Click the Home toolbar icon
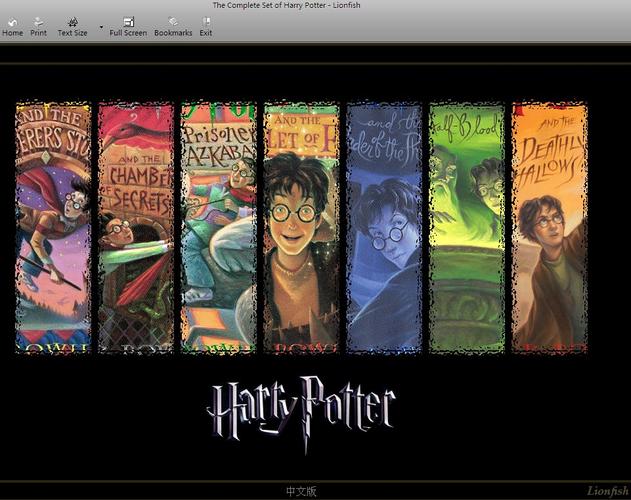631x500 pixels. pos(12,21)
